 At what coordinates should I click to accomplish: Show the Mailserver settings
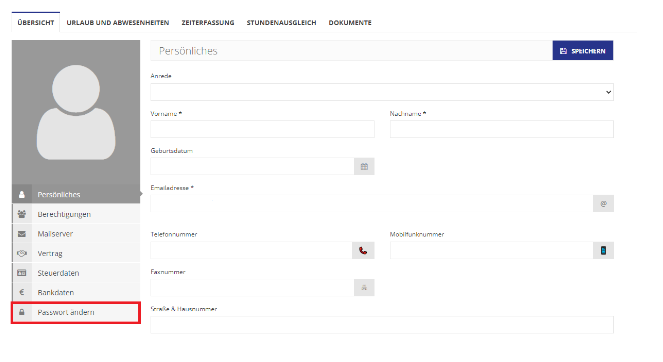point(76,234)
